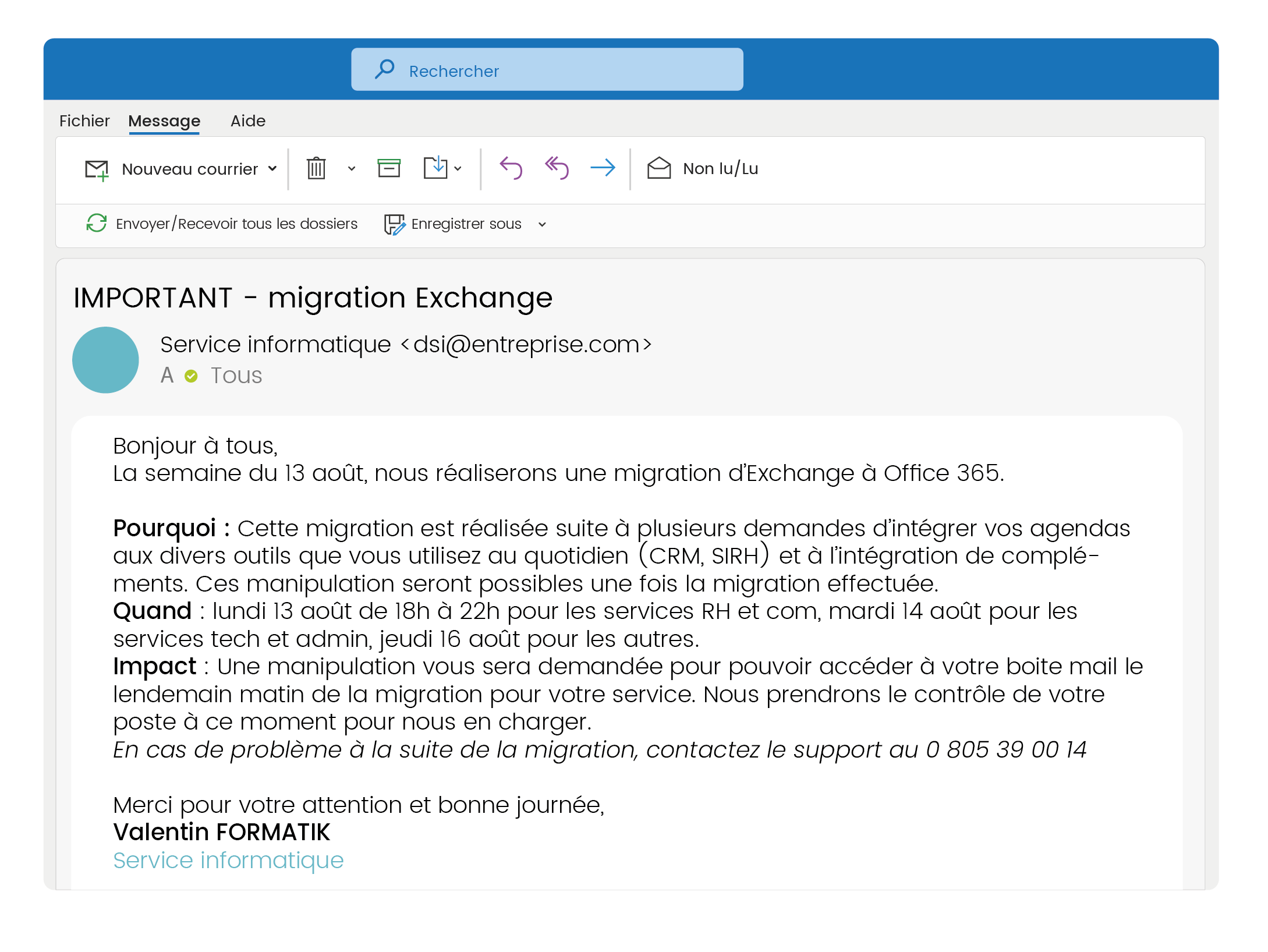Click the bold word 'Quand' in the email
Screen dimensions: 1268x952
coord(152,611)
